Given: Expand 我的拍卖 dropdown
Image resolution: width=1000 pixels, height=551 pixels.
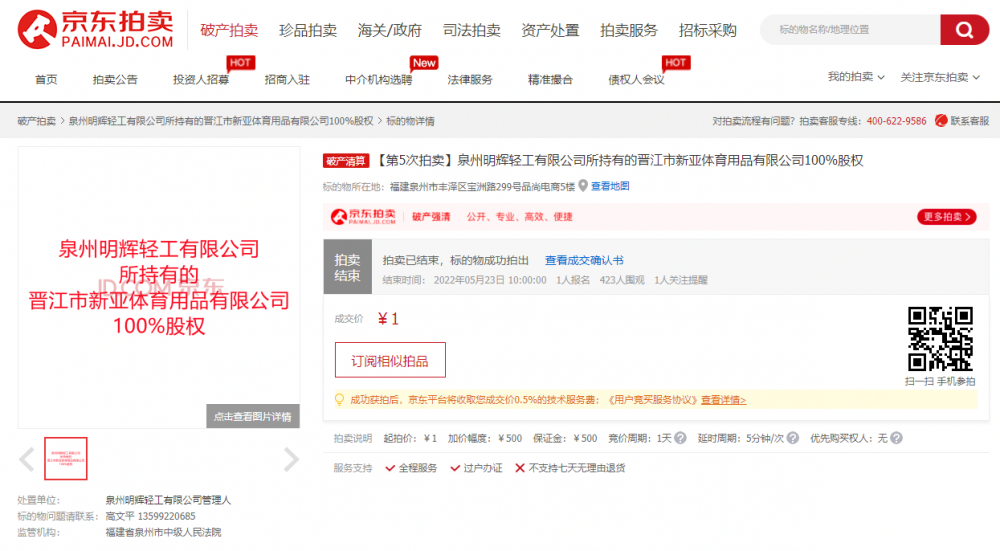Looking at the screenshot, I should [856, 77].
